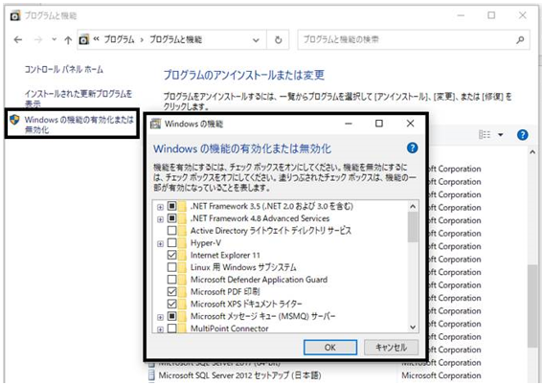Click the プログラム breadcrumb item
The height and width of the screenshot is (385, 544).
coord(119,40)
